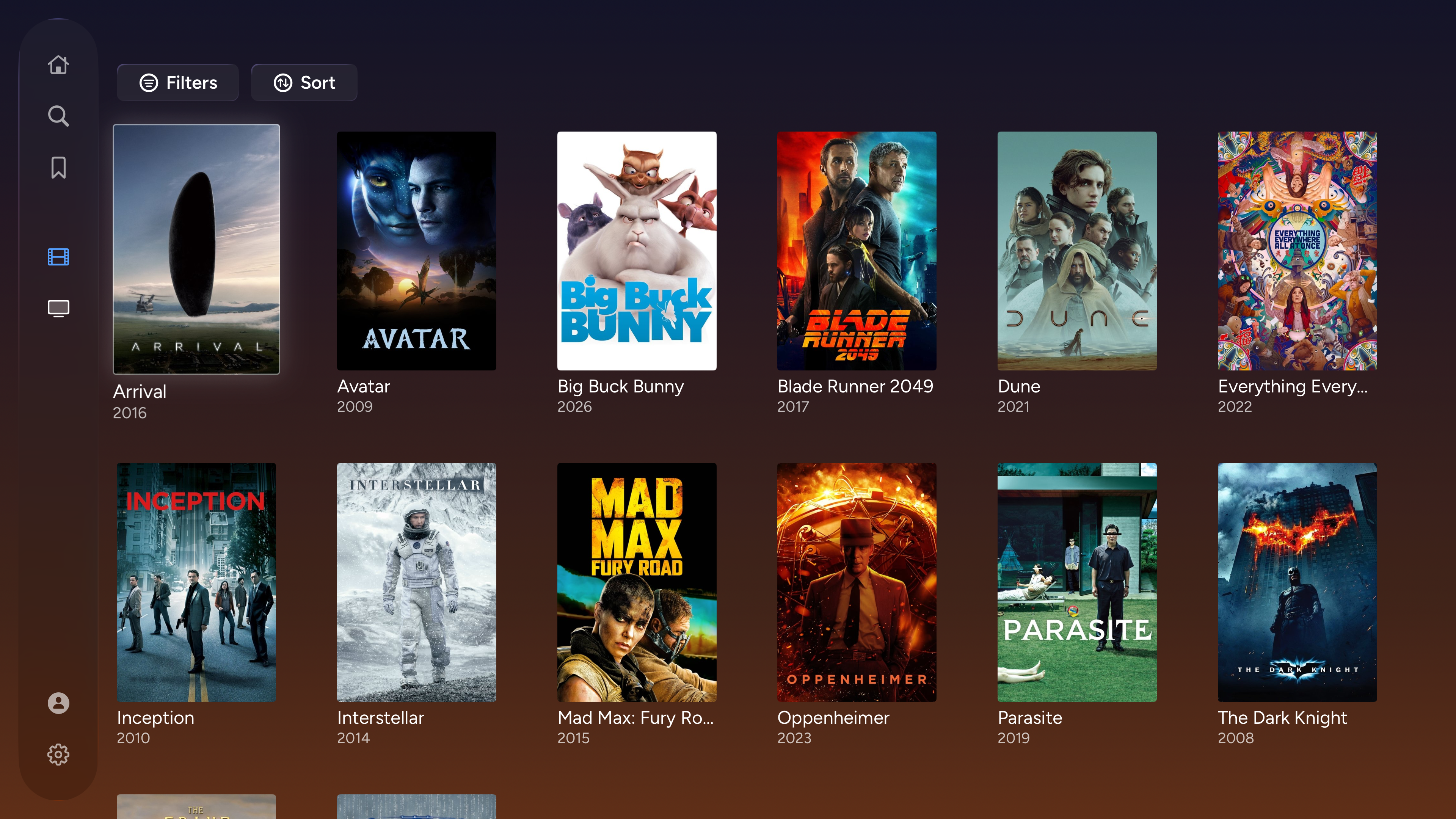This screenshot has width=1456, height=819.
Task: Click the 'Interstellar' title text
Action: pos(380,717)
